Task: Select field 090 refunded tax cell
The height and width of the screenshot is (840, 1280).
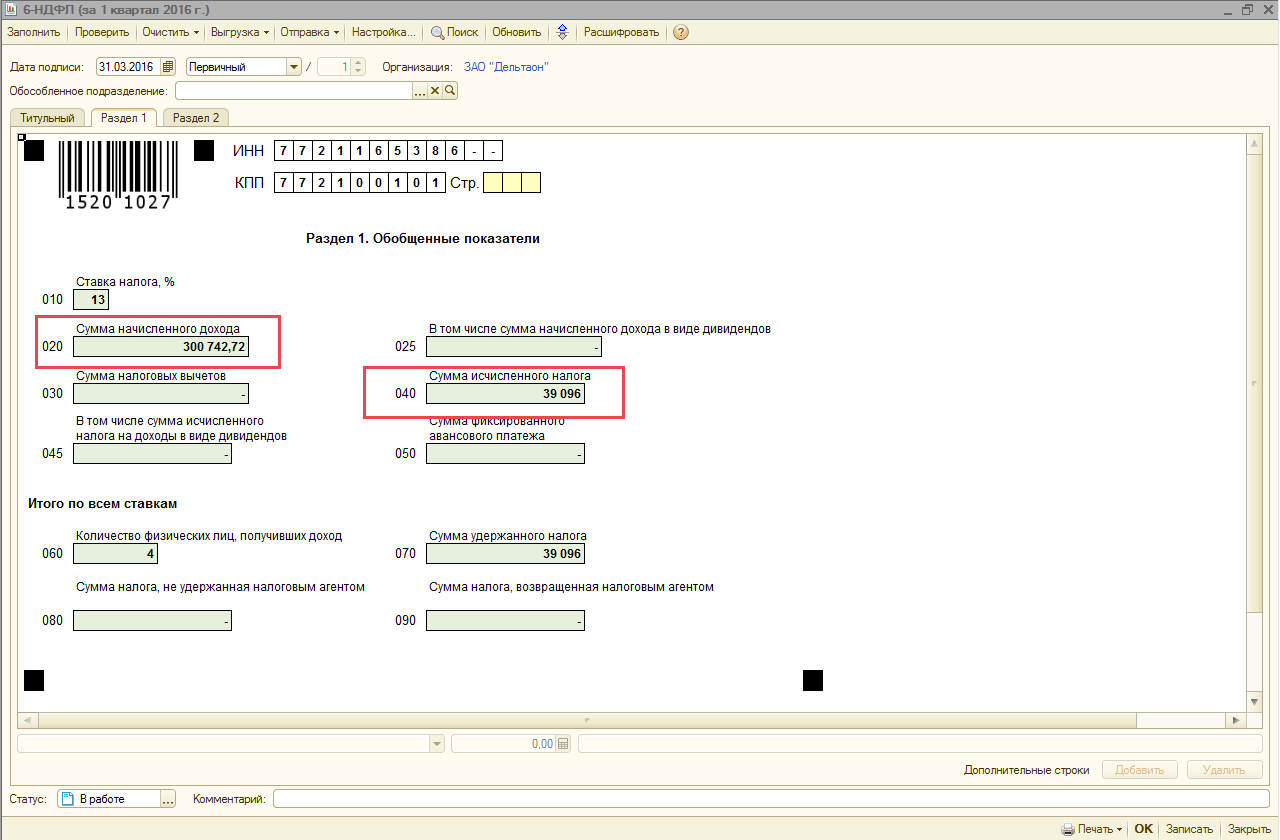Action: point(505,621)
